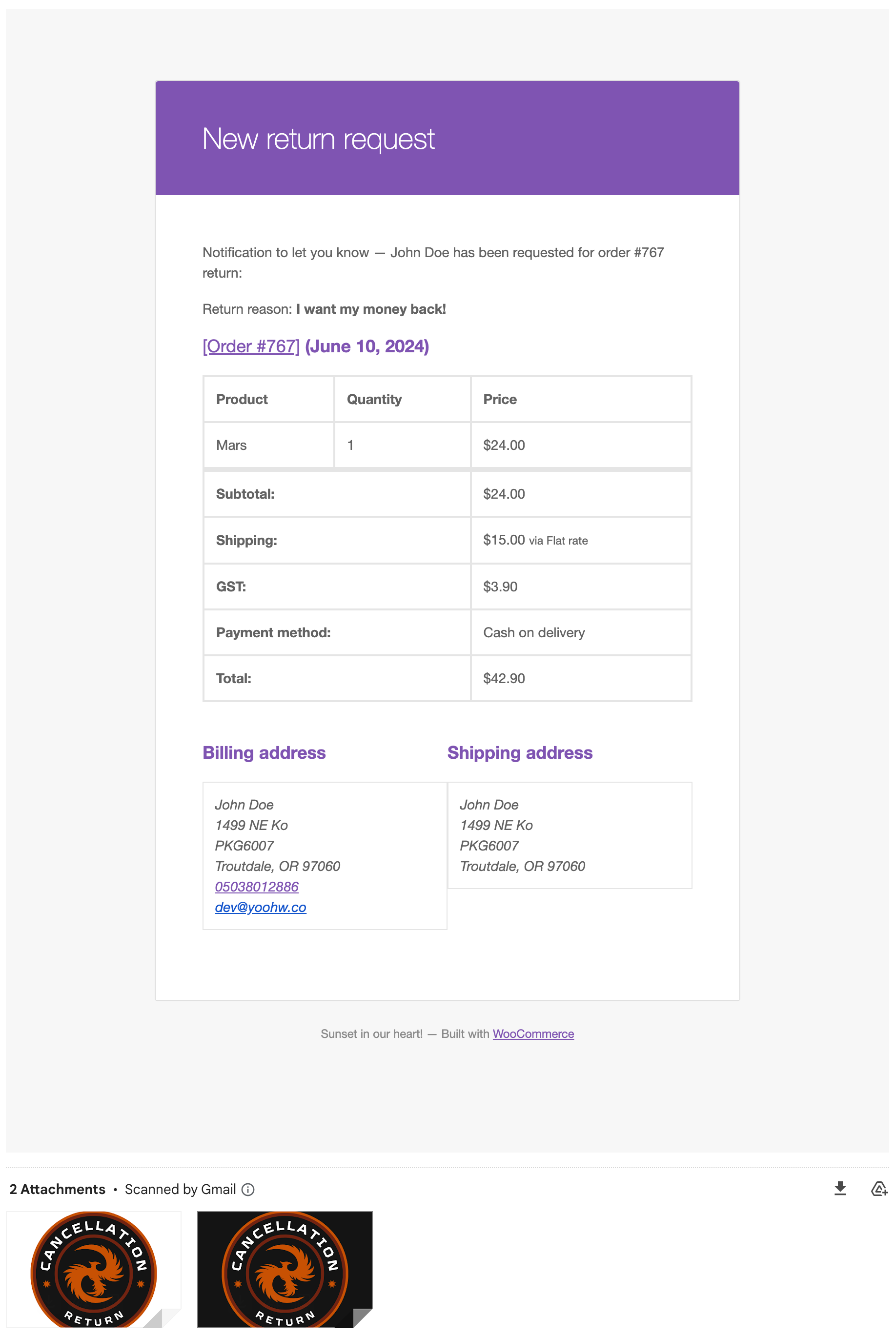Click the order date (June 10, 2024)
The height and width of the screenshot is (1336, 896).
tap(367, 346)
